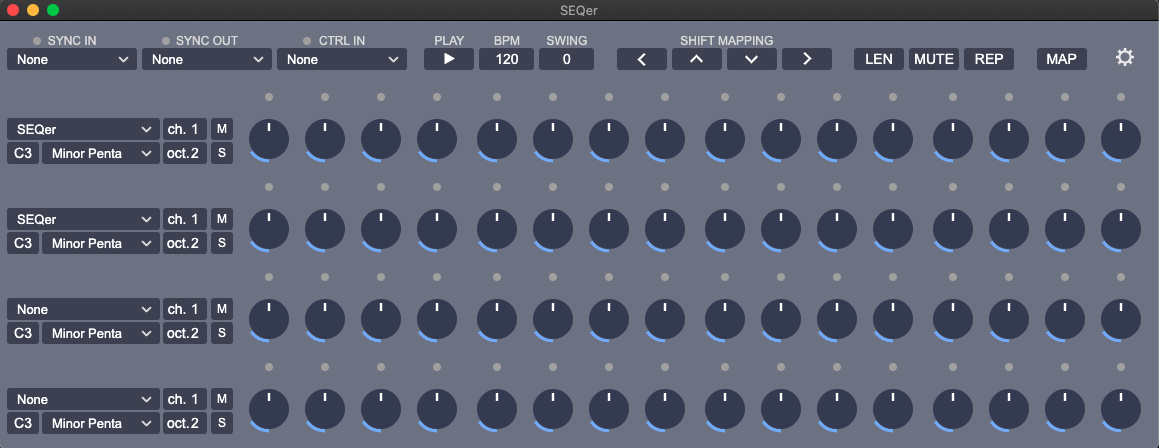Solo the first sequencer row with S
The image size is (1159, 448).
[222, 153]
